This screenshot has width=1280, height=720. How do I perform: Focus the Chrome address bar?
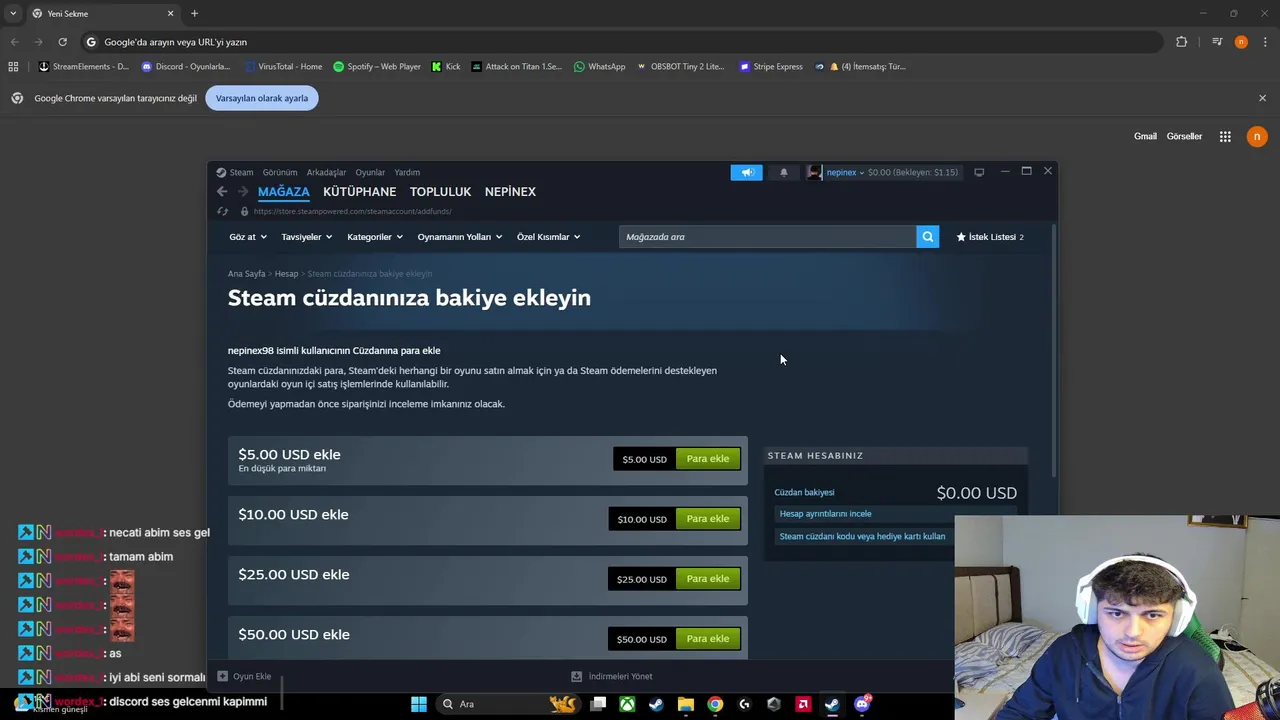[x=620, y=42]
